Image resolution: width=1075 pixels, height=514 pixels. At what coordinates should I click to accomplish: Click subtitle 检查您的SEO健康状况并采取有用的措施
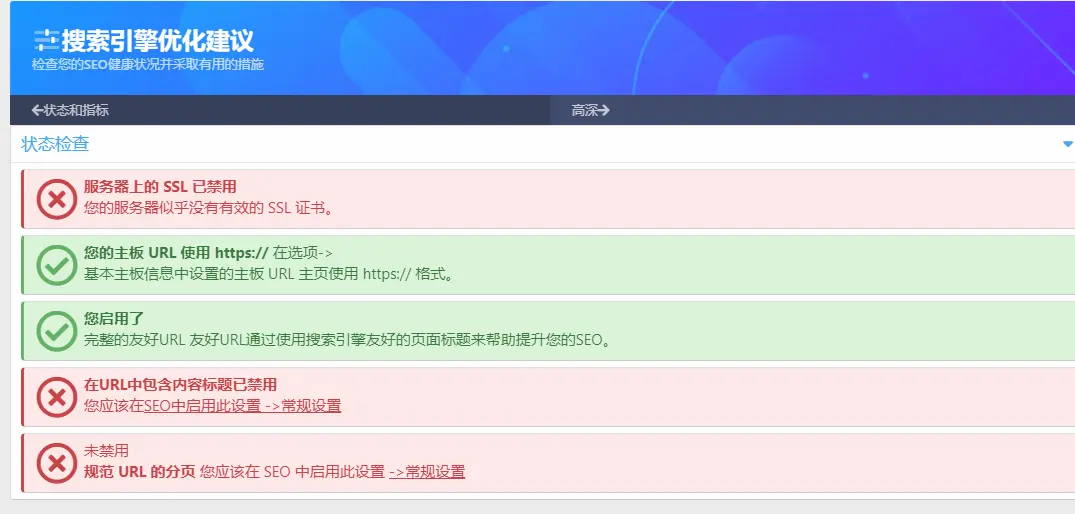(x=147, y=64)
